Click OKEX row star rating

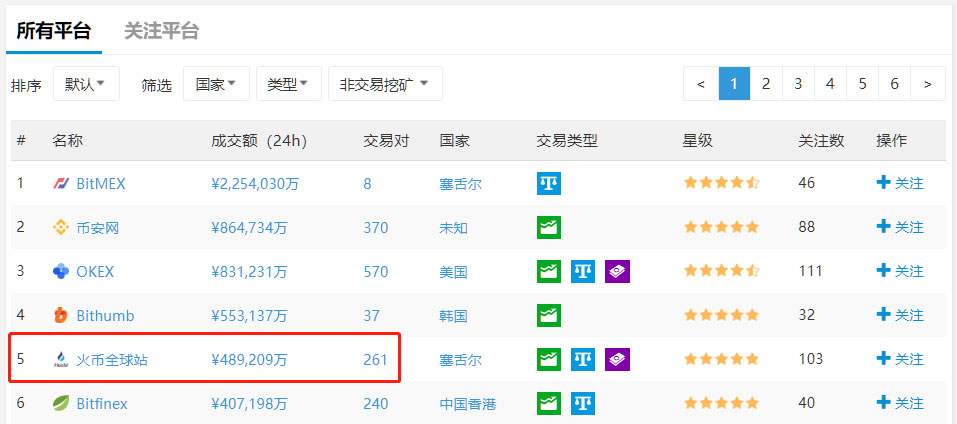click(721, 271)
